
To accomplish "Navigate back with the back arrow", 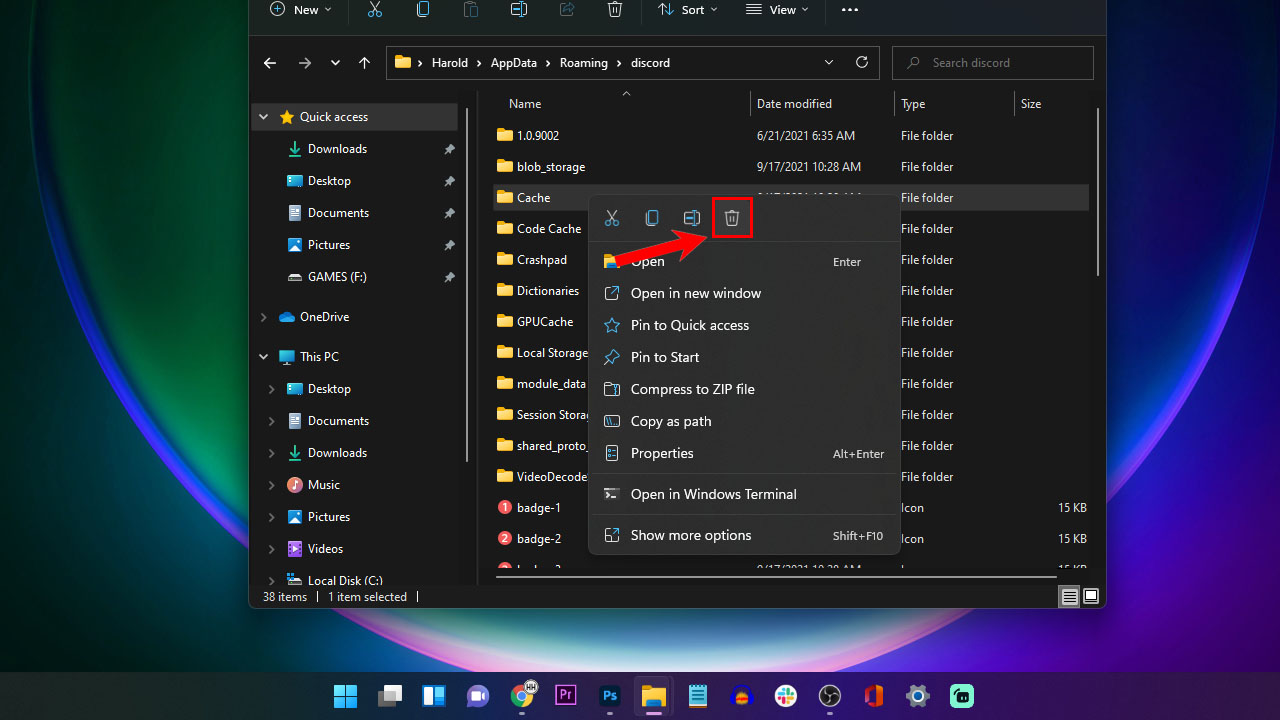I will pyautogui.click(x=269, y=62).
